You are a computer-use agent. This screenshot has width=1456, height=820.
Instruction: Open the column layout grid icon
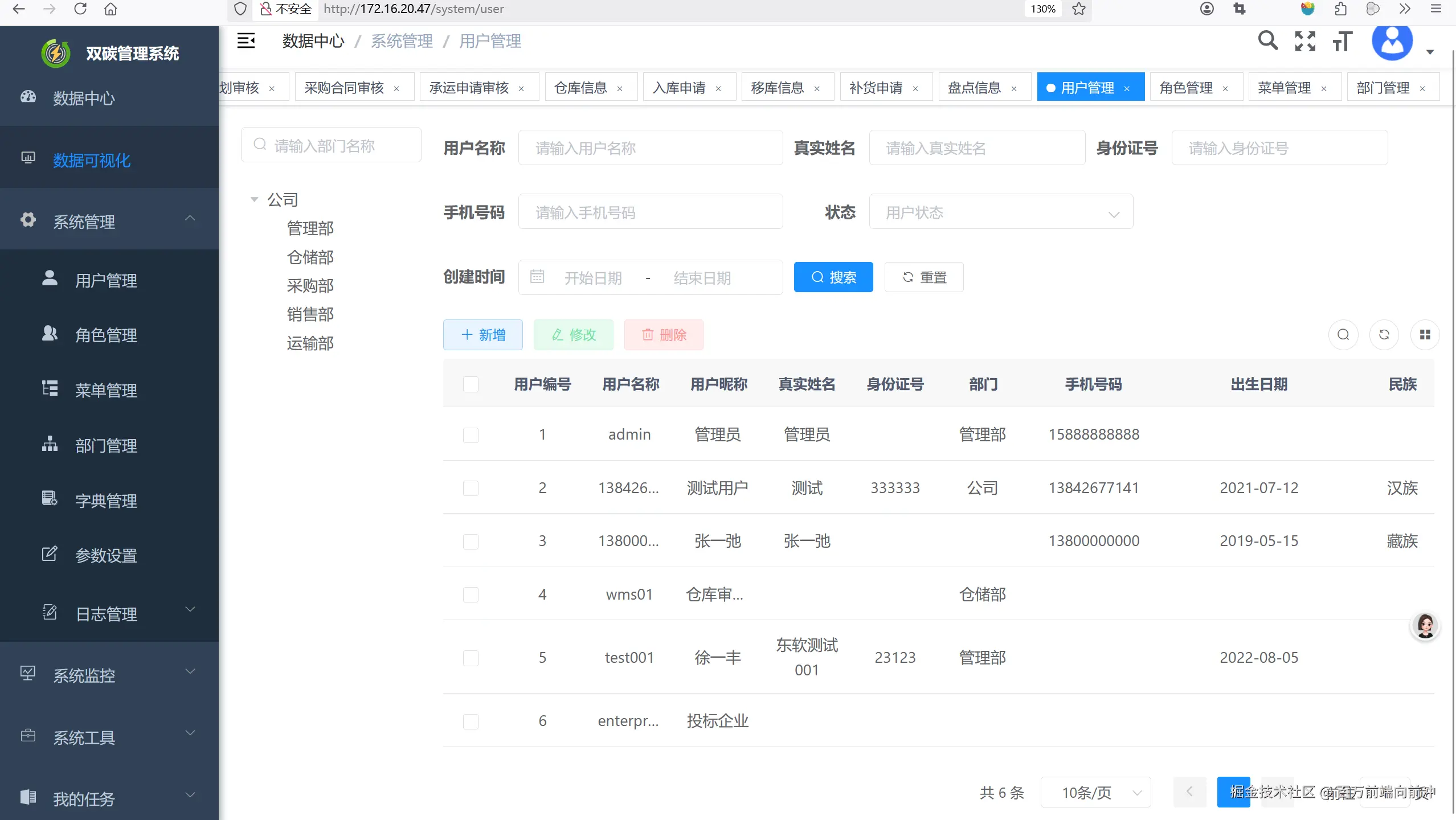pos(1426,335)
